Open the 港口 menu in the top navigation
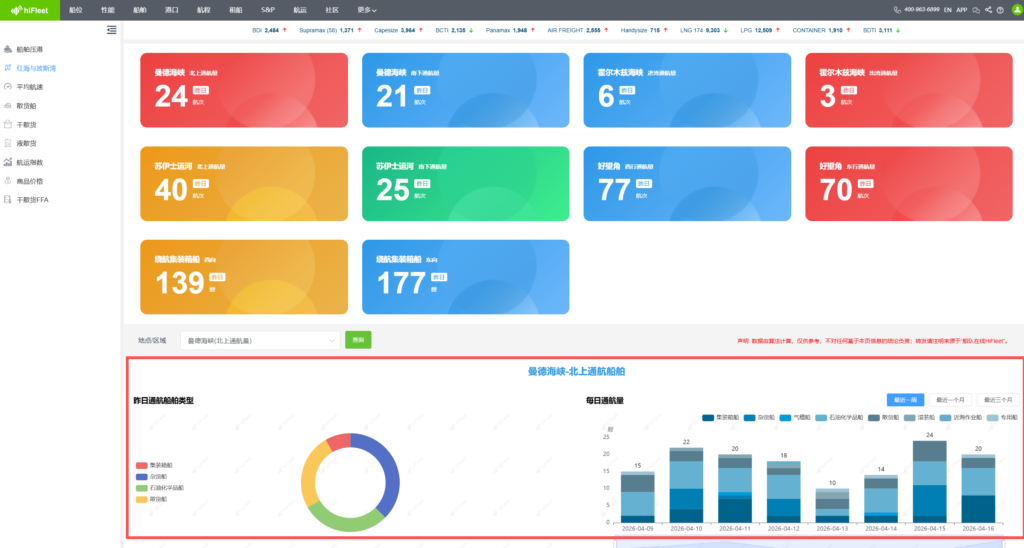 pyautogui.click(x=171, y=10)
